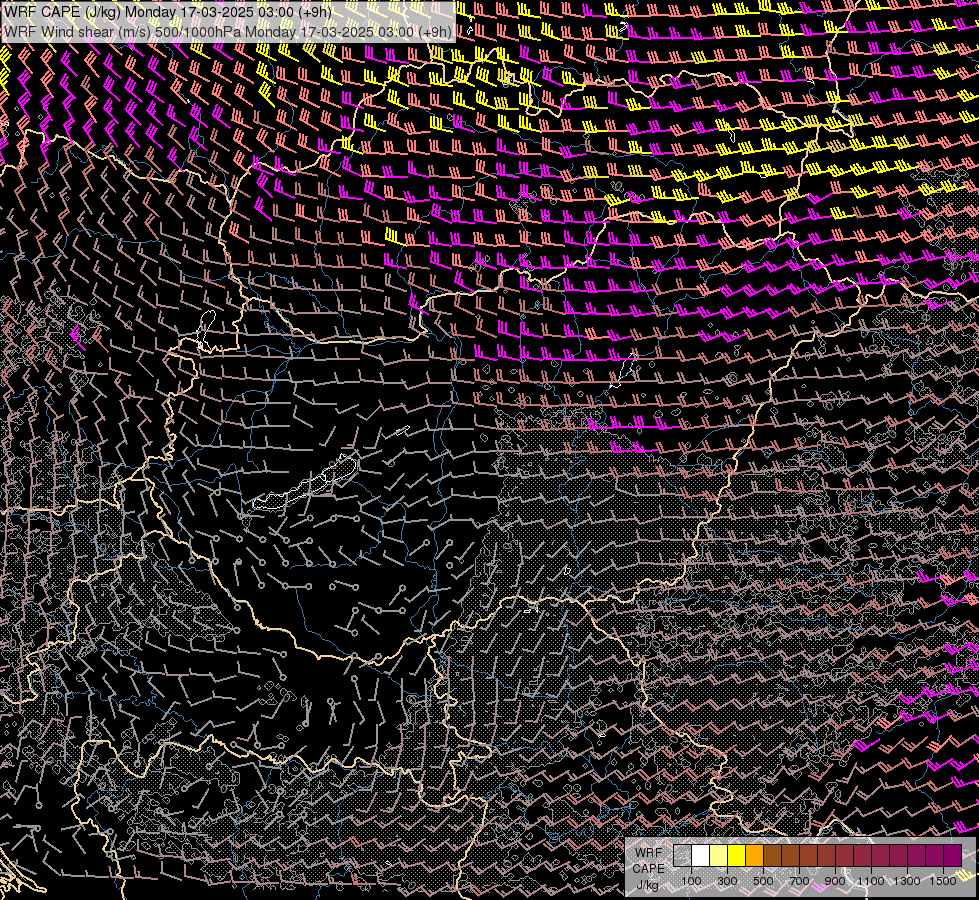The width and height of the screenshot is (979, 900).
Task: Click the CAPE word in the legend
Action: (x=648, y=868)
